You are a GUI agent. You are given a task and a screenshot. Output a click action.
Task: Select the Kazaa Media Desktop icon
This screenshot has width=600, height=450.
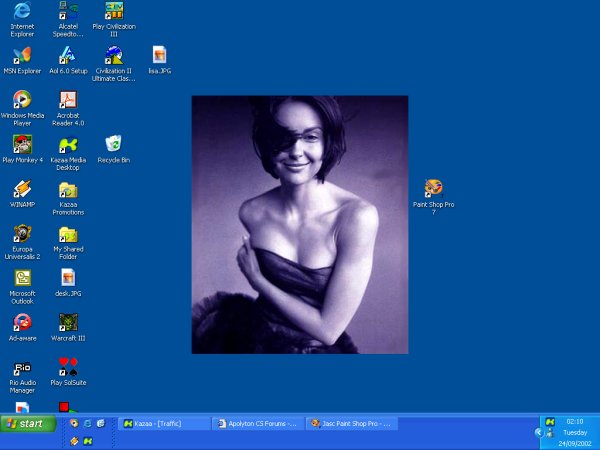coord(68,145)
